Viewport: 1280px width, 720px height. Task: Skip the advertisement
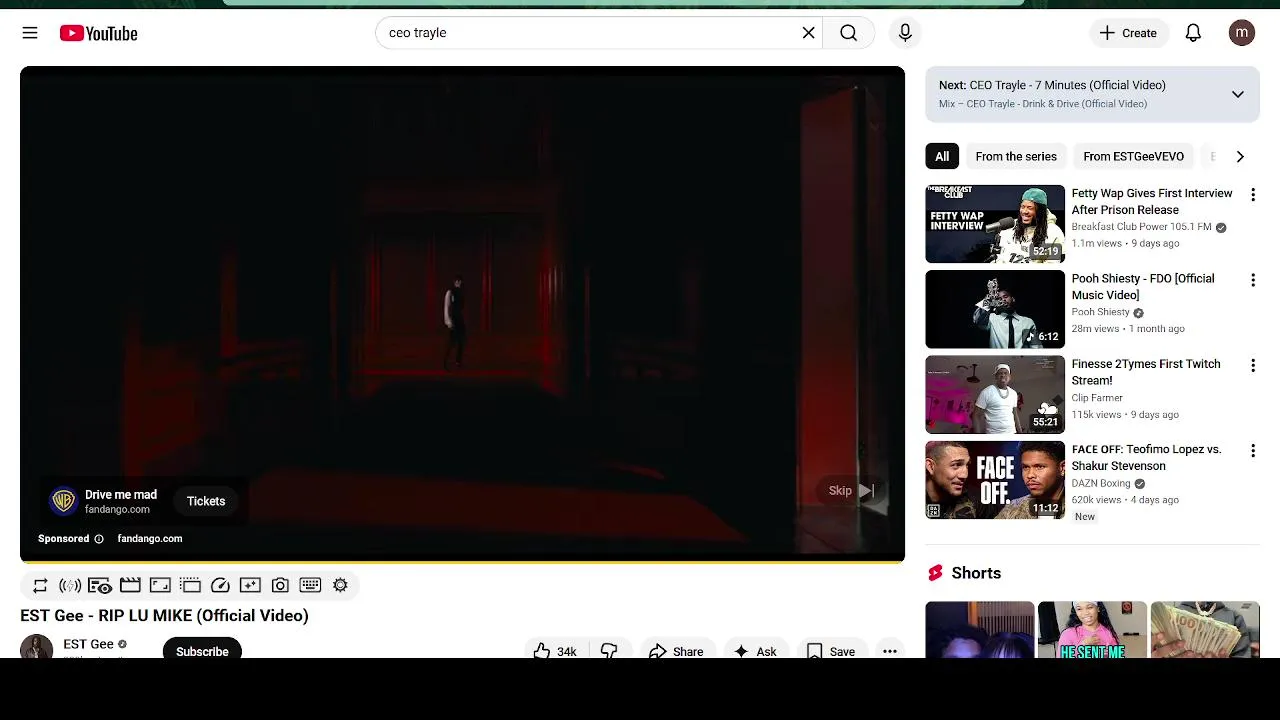[851, 490]
